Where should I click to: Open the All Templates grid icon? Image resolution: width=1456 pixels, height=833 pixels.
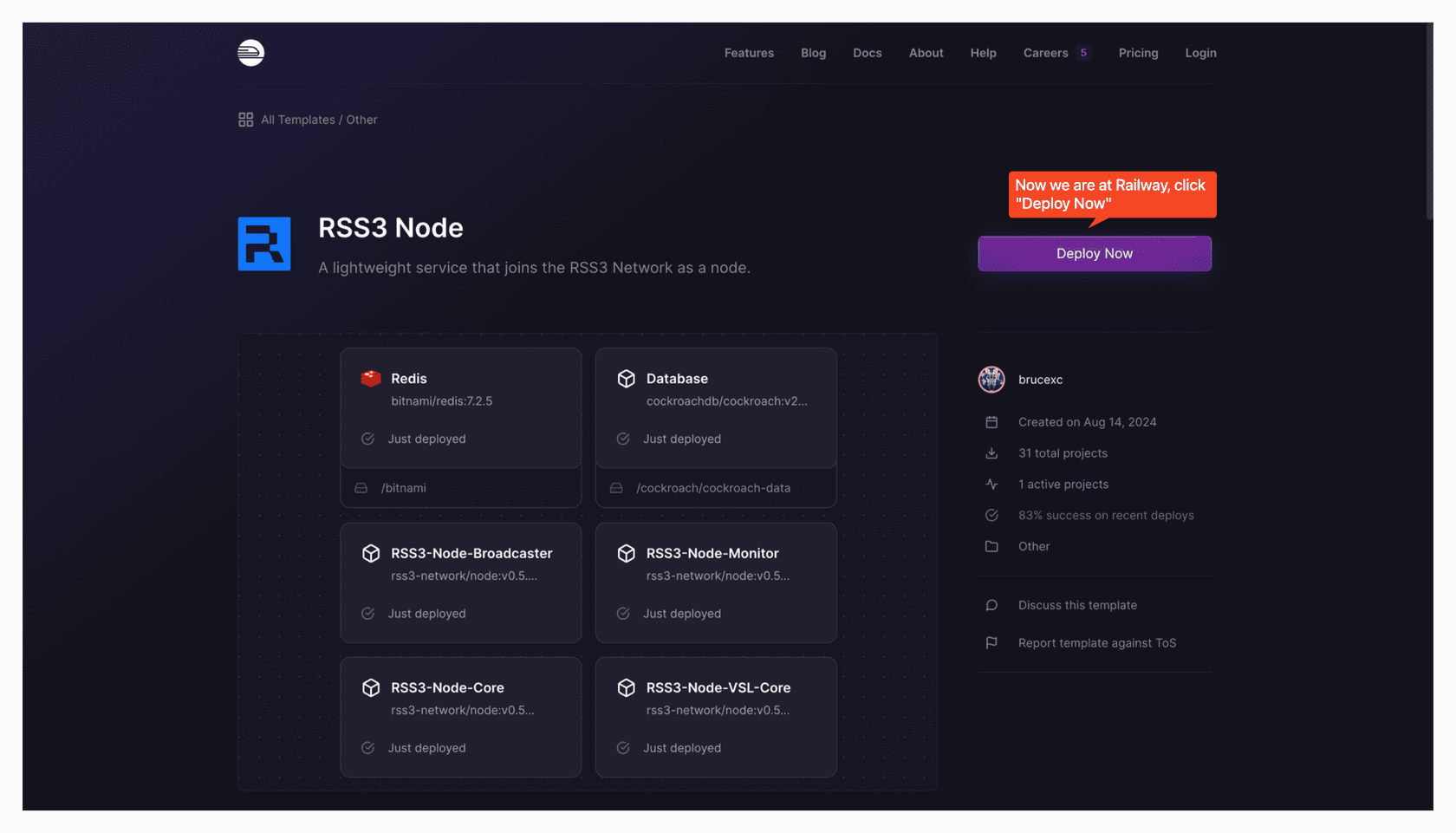coord(246,120)
